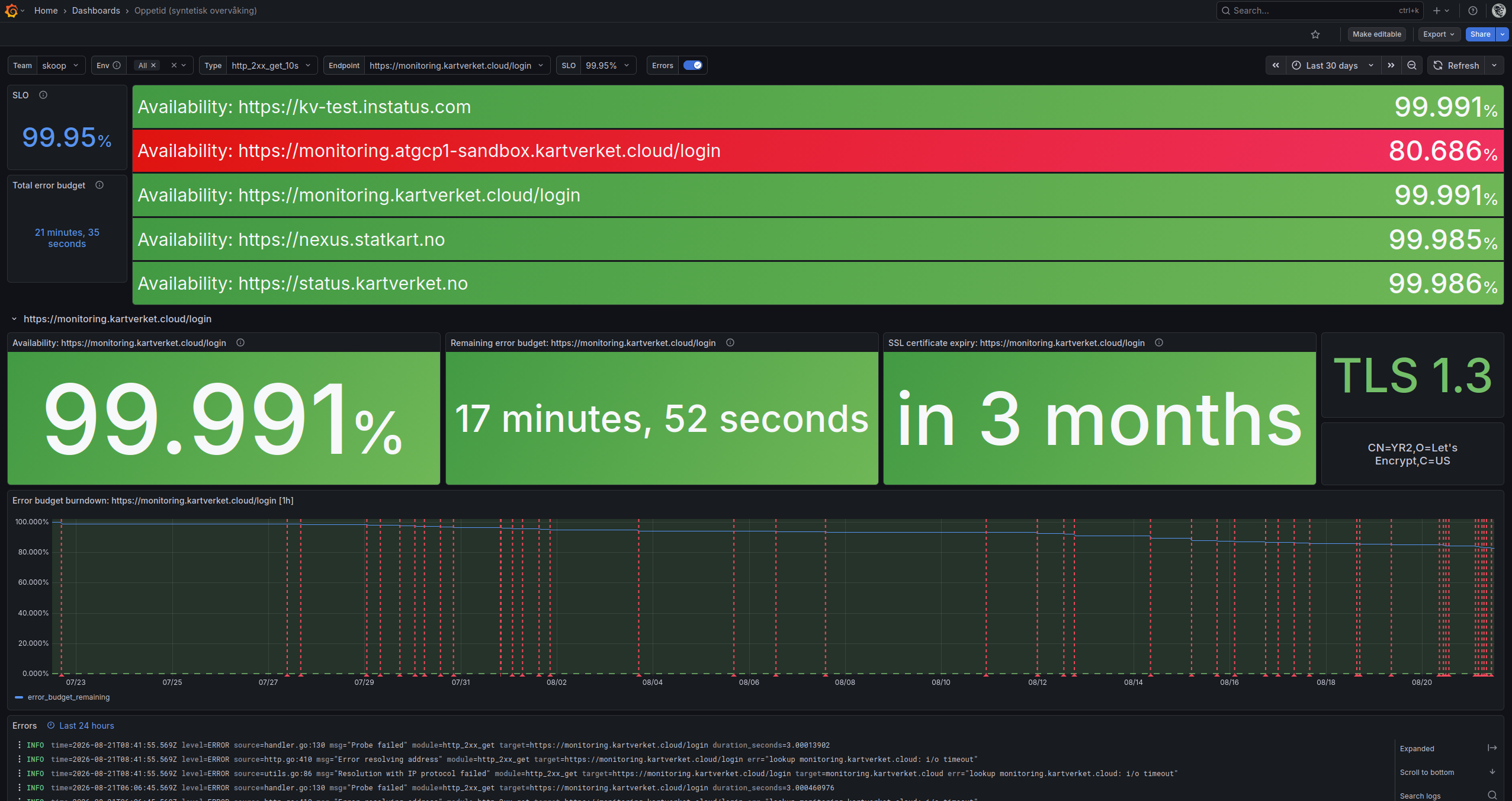Image resolution: width=1512 pixels, height=801 pixels.
Task: Open the Team skoop dropdown
Action: coord(60,65)
